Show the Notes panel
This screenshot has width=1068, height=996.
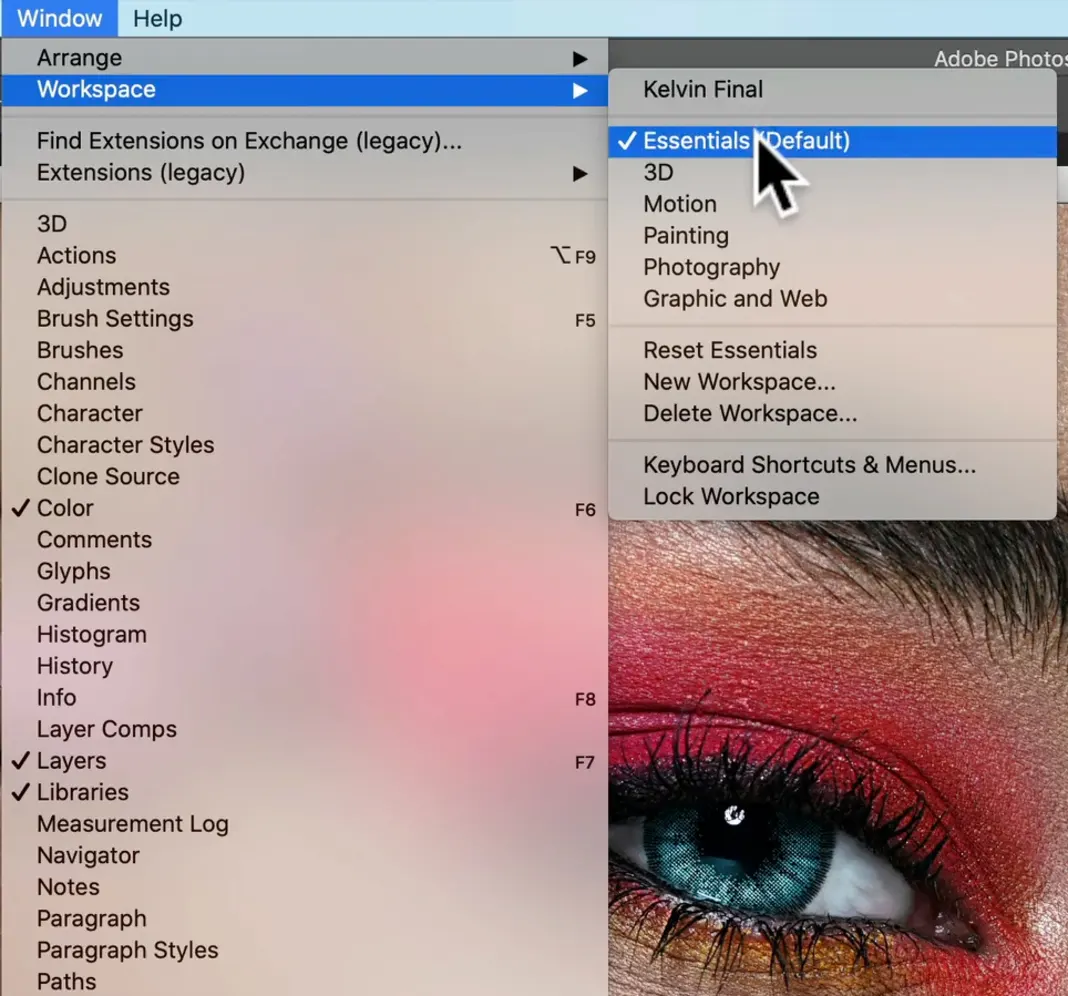pyautogui.click(x=304, y=887)
